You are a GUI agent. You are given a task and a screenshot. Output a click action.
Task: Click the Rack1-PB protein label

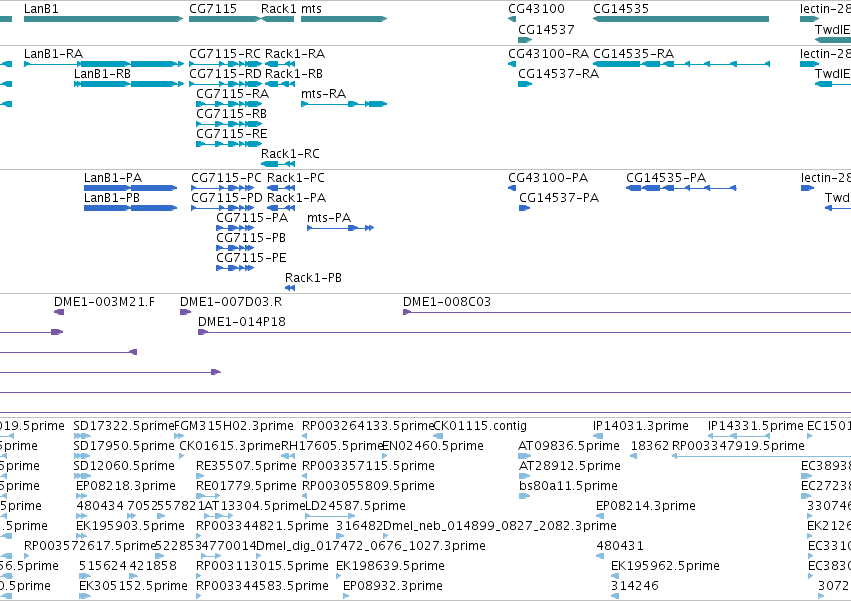[x=313, y=278]
